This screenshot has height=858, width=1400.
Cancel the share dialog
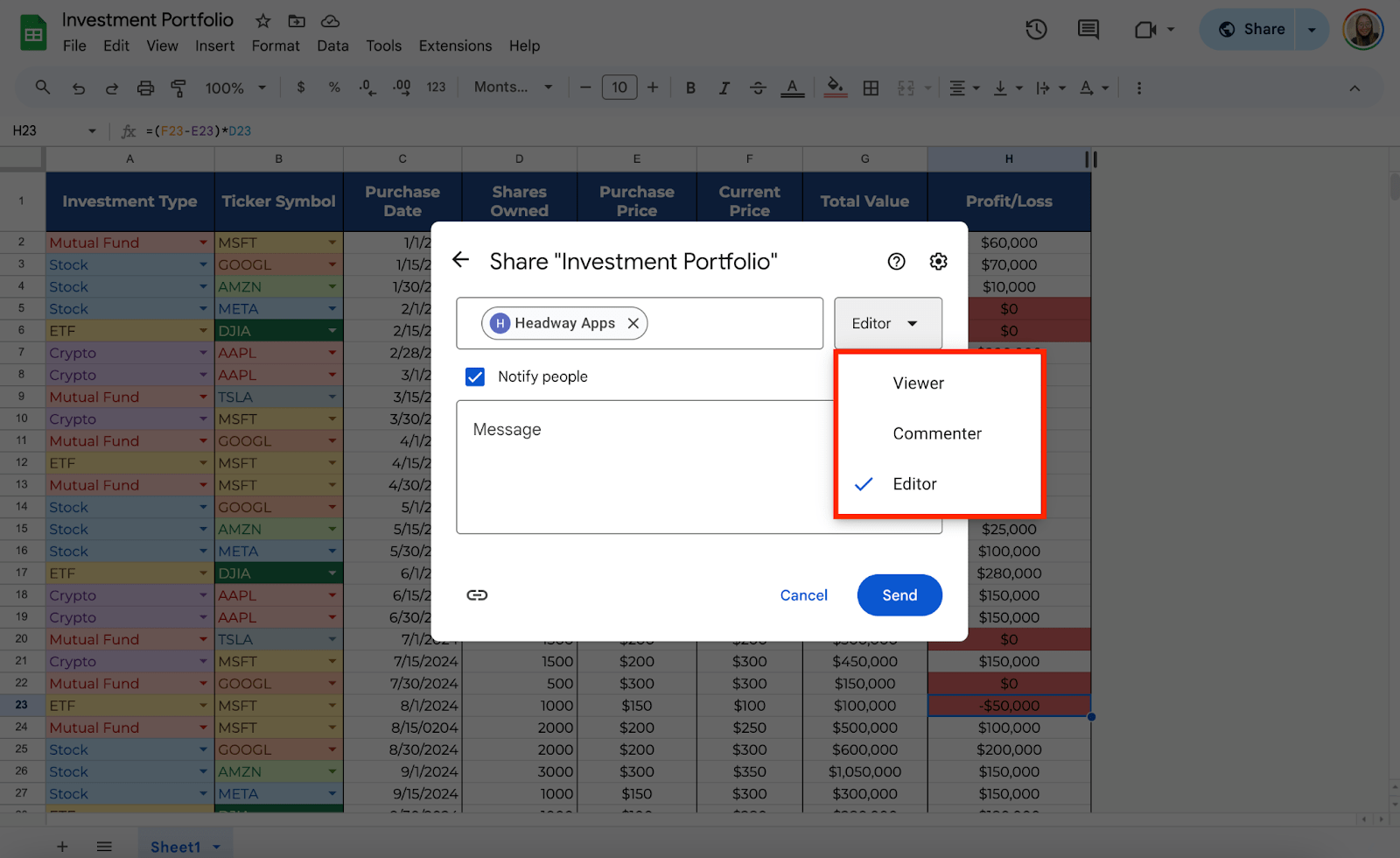[x=803, y=595]
